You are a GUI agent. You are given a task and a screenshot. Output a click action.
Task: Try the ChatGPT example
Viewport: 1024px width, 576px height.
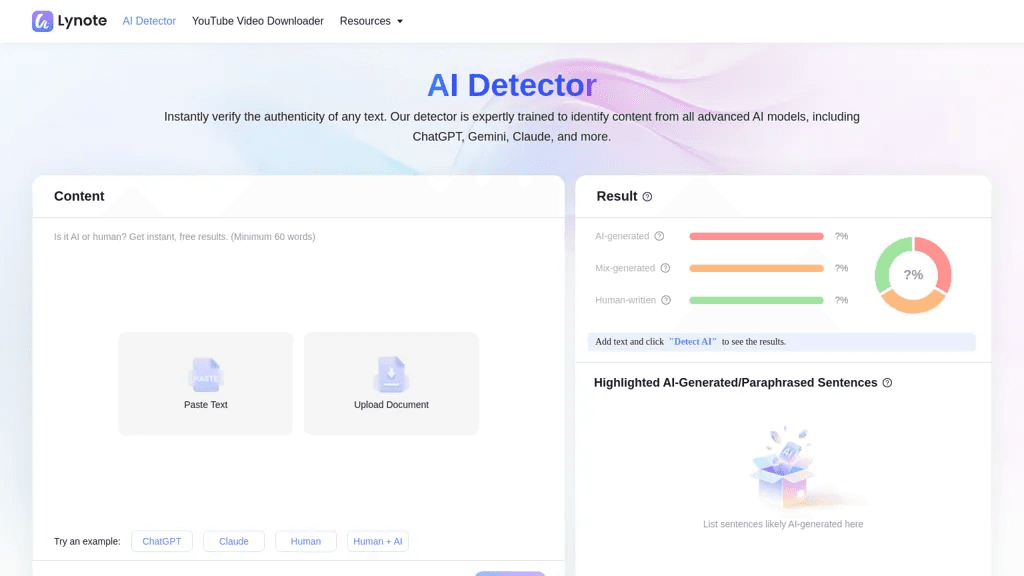tap(162, 541)
